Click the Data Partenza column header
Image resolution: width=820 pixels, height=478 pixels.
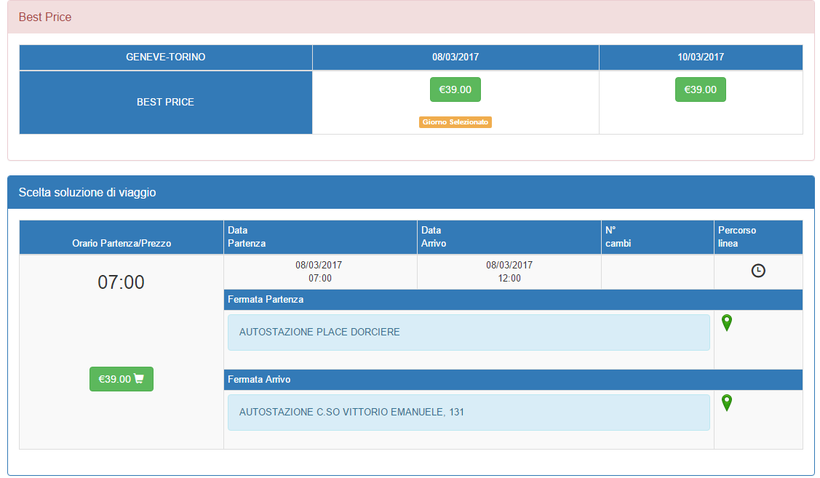320,237
